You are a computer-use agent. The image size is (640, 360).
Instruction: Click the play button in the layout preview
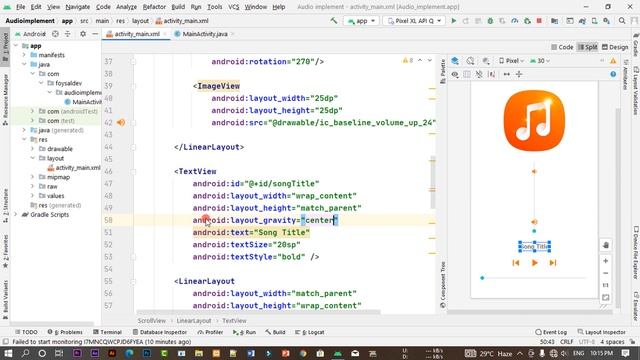534,263
